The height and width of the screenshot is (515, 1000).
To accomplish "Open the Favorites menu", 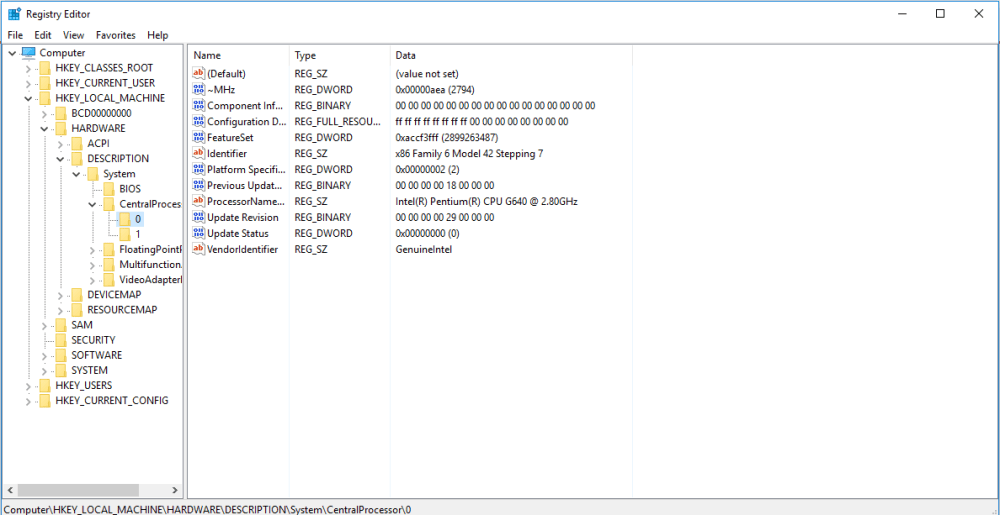I will (x=115, y=35).
